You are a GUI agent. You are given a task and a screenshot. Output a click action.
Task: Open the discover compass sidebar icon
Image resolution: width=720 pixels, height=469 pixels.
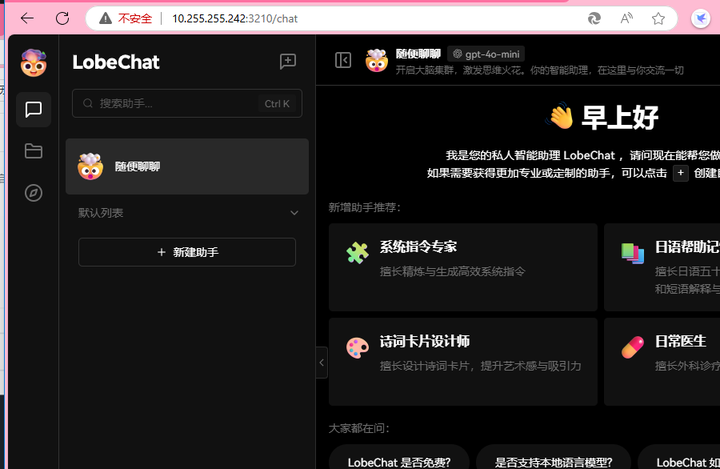pos(34,193)
